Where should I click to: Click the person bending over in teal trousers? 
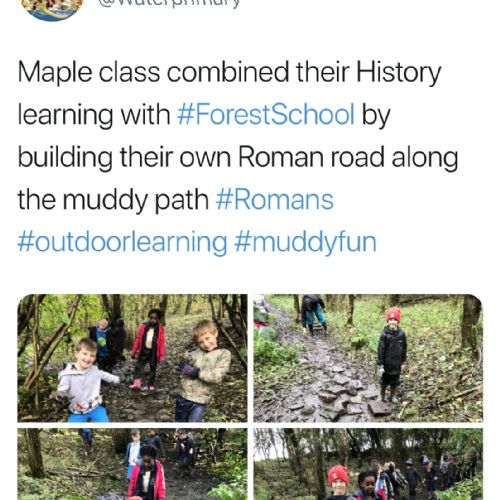tap(313, 314)
